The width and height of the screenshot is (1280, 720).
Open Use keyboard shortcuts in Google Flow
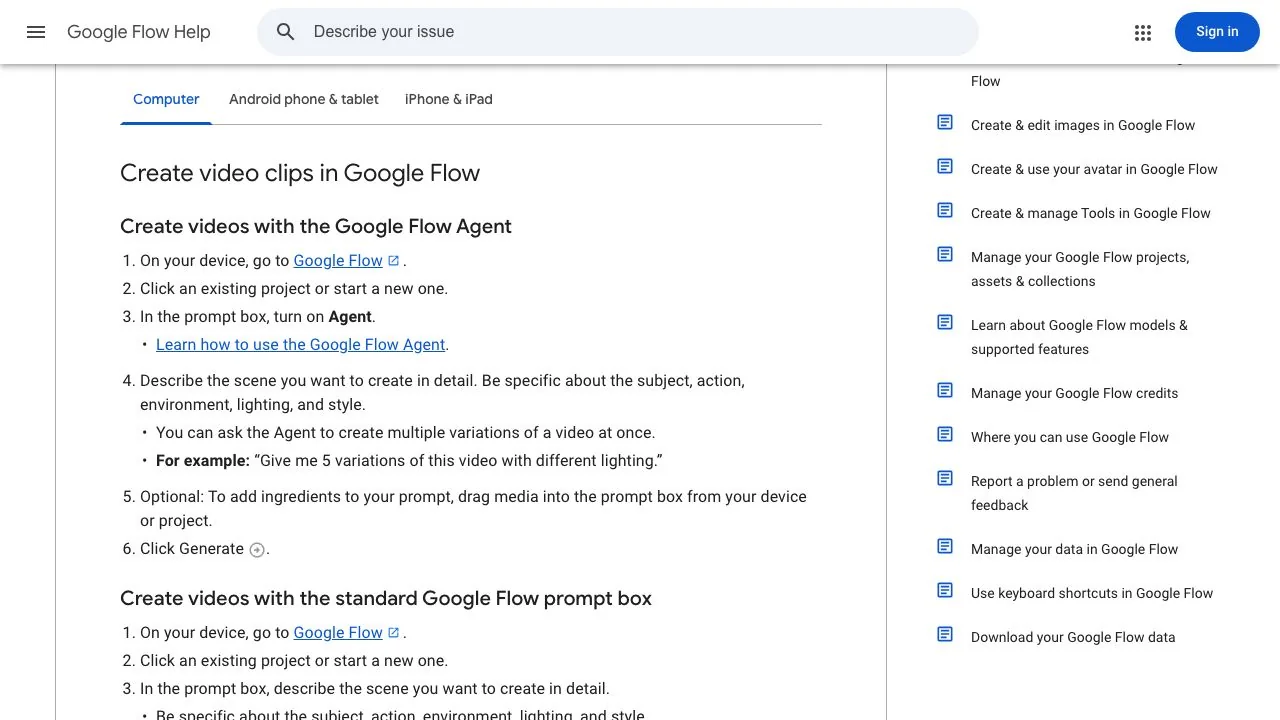(x=1092, y=593)
